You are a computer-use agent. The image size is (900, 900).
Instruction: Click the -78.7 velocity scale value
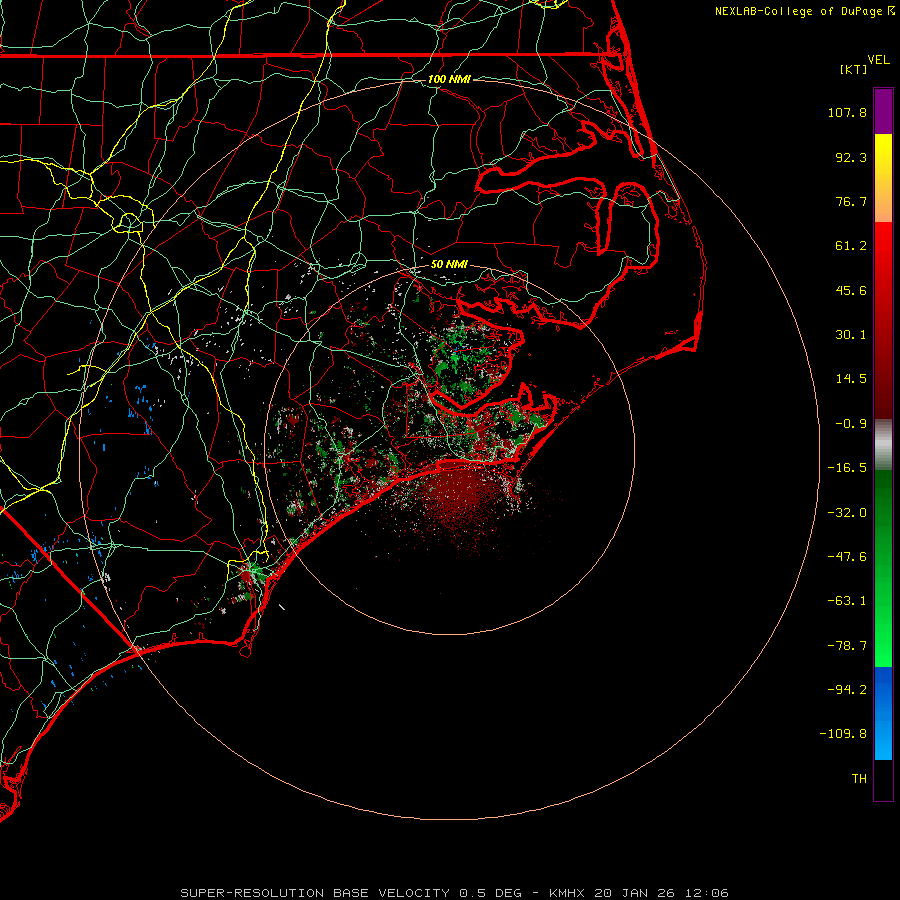pos(847,646)
